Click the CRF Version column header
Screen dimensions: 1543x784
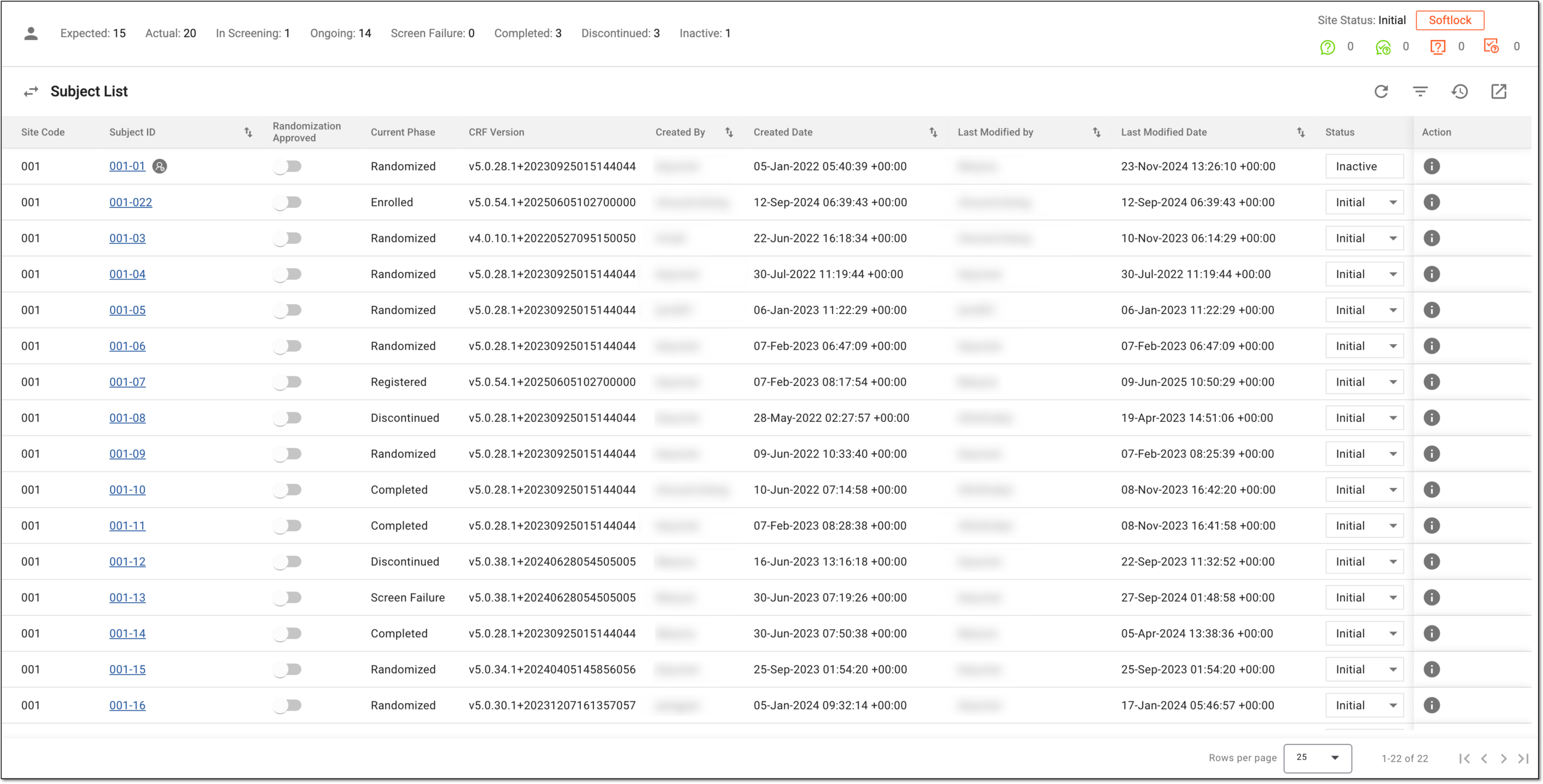[496, 132]
